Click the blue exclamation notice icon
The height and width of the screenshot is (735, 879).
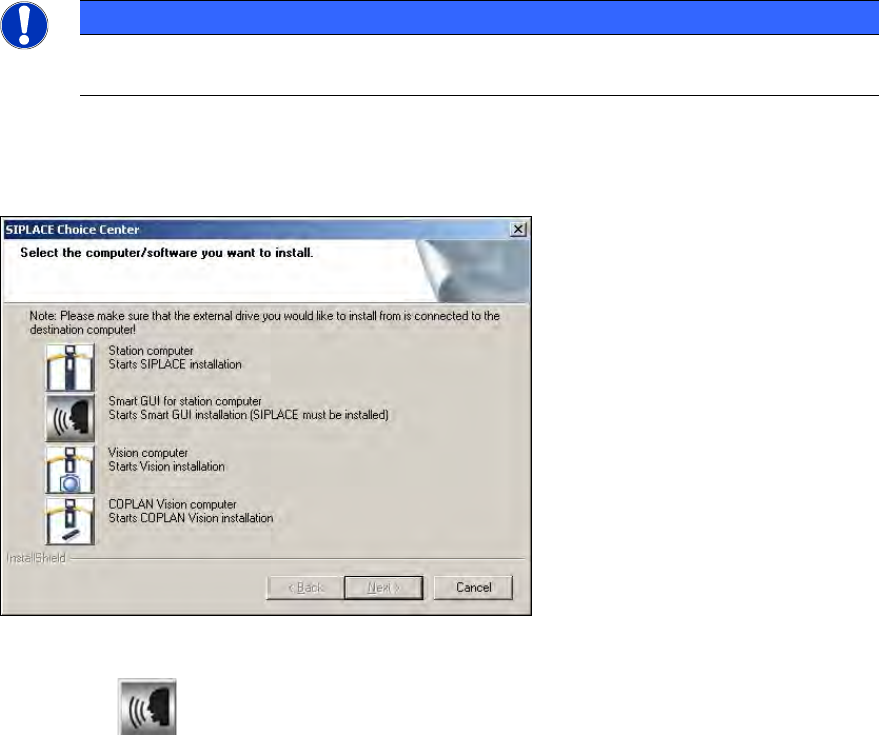(24, 25)
